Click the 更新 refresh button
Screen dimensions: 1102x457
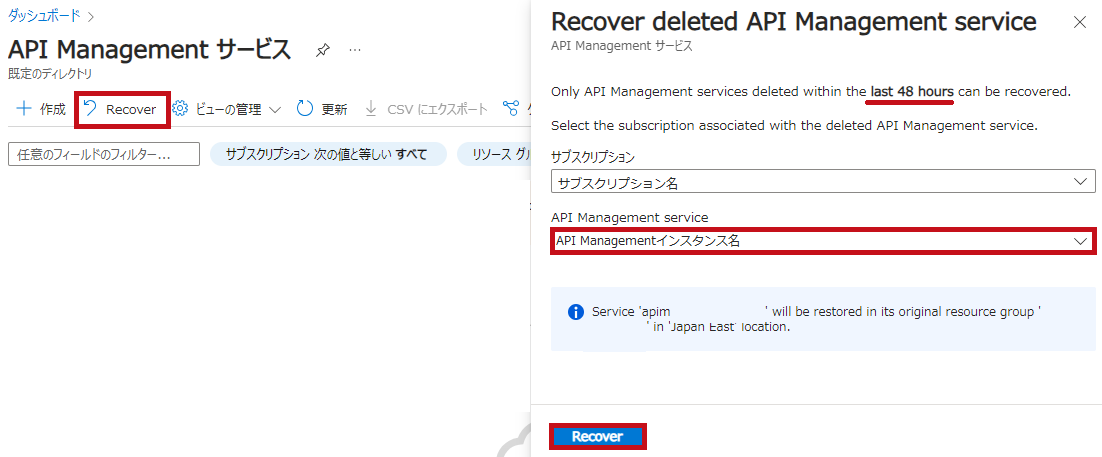point(322,110)
